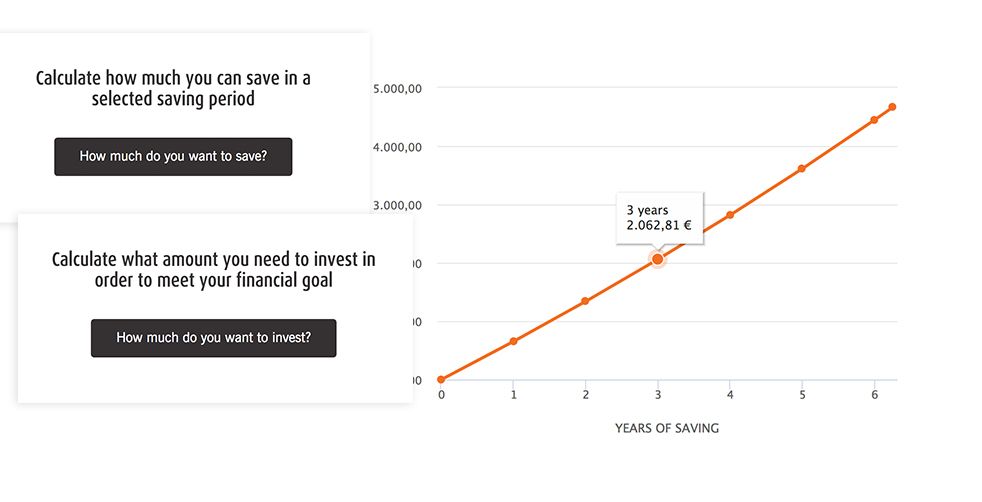
Task: Click the "How much do you want to save?" button
Action: click(173, 157)
